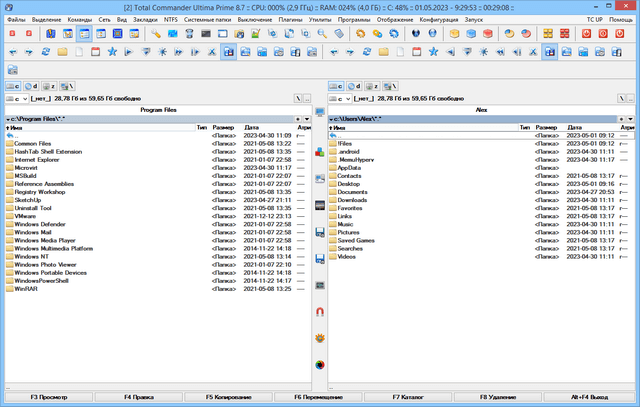Select the Downloads folder in right panel
The image size is (640, 407).
[352, 200]
